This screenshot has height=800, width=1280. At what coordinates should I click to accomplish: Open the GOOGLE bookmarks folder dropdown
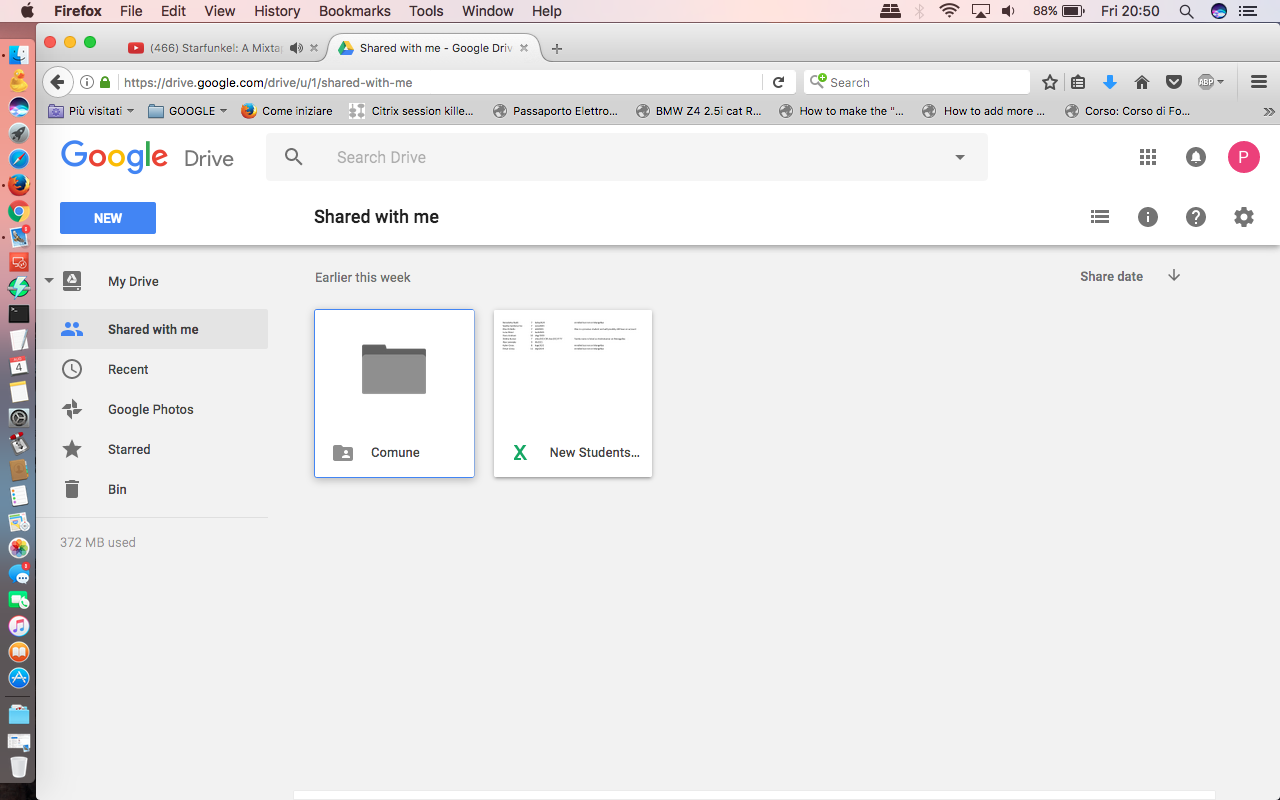point(188,111)
